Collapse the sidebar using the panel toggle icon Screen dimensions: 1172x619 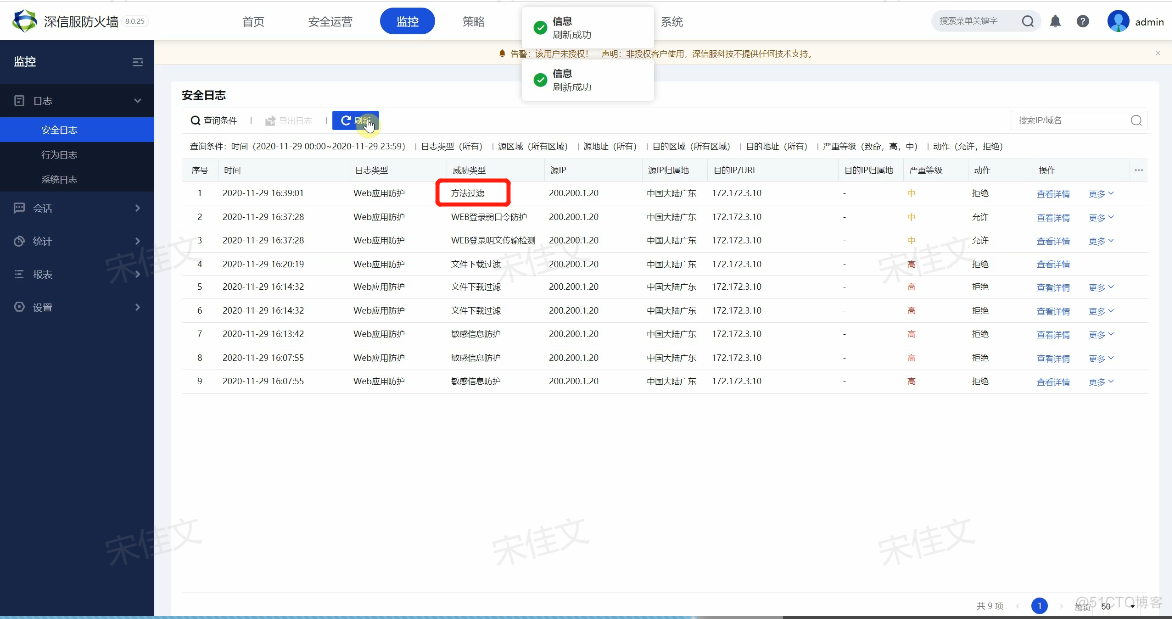point(137,61)
